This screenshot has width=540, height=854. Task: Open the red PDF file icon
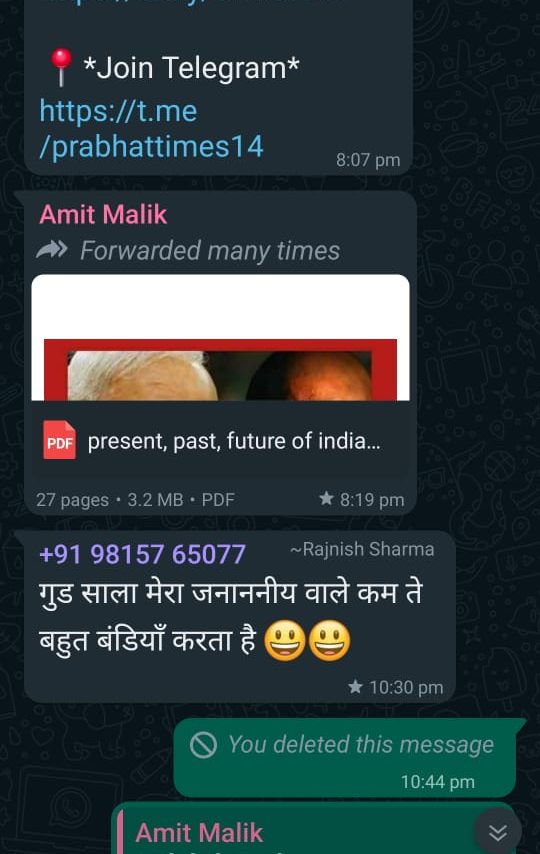[x=59, y=440]
